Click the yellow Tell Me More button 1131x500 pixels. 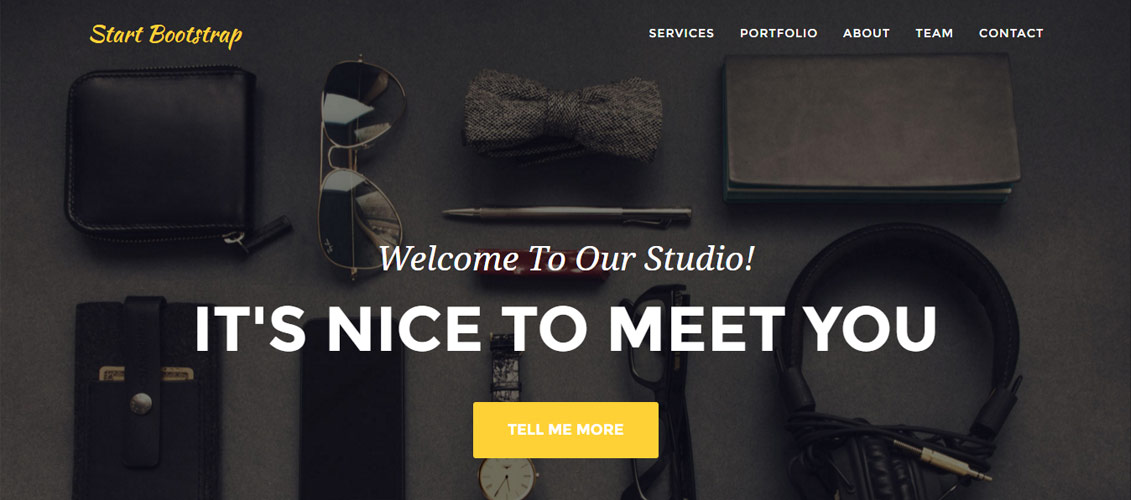tap(566, 430)
